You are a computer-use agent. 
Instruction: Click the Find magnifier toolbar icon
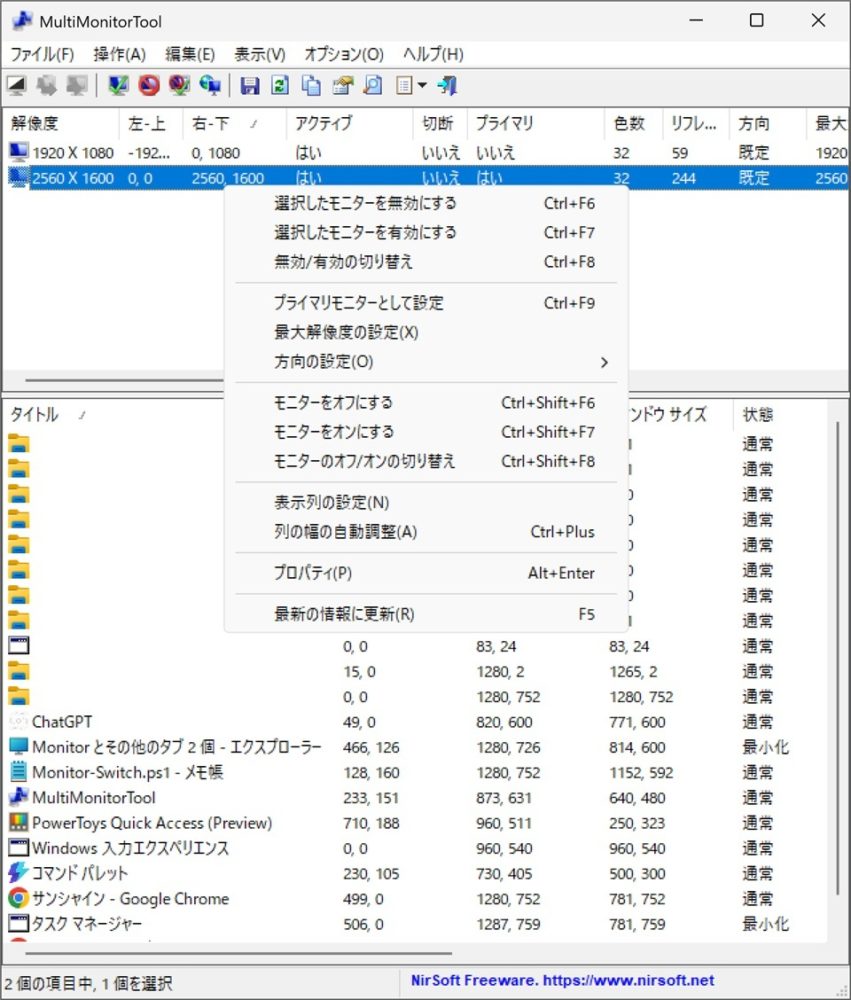[x=373, y=85]
